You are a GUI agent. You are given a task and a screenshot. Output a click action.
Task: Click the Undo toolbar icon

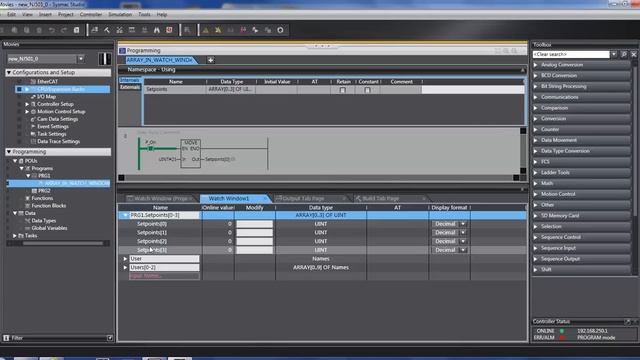(x=51, y=30)
